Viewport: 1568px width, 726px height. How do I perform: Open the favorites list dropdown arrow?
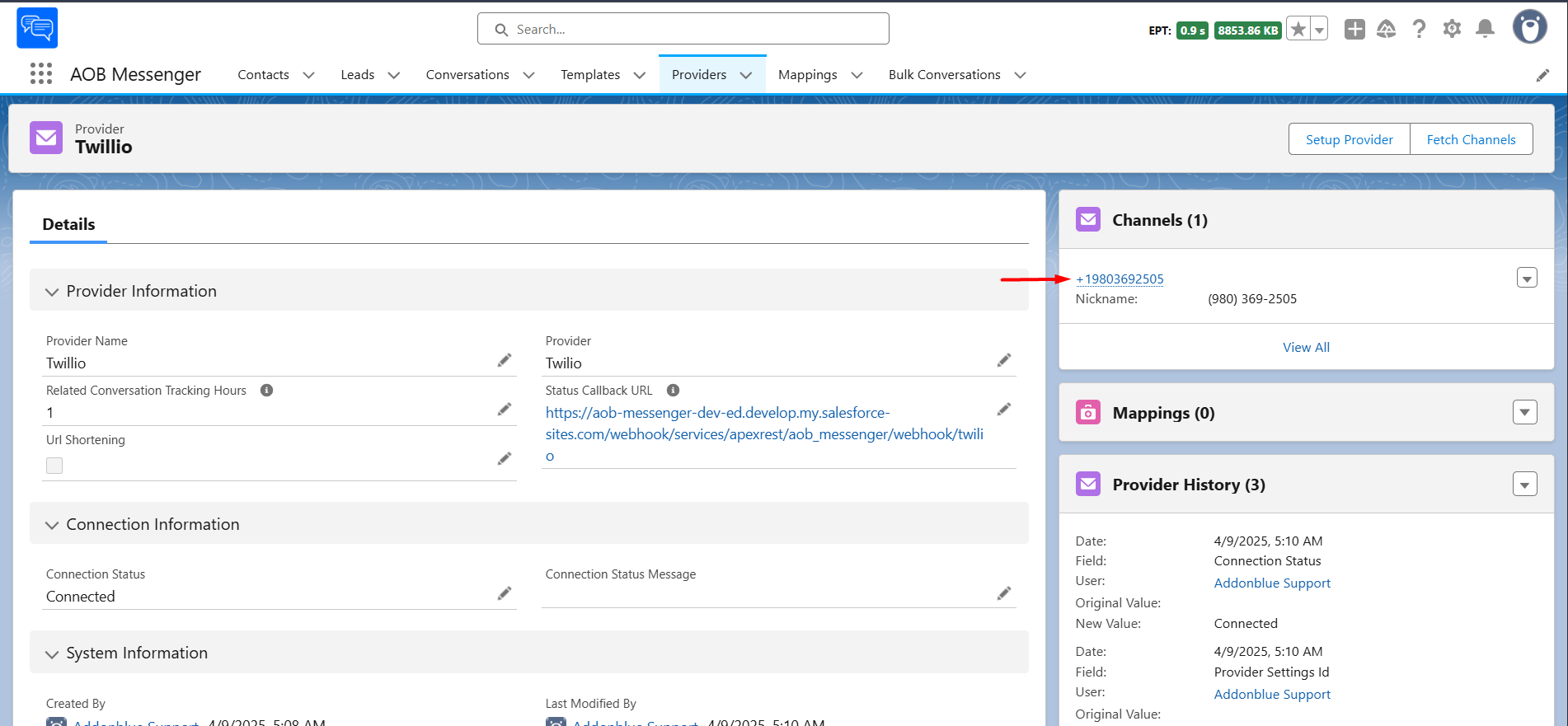click(1319, 30)
